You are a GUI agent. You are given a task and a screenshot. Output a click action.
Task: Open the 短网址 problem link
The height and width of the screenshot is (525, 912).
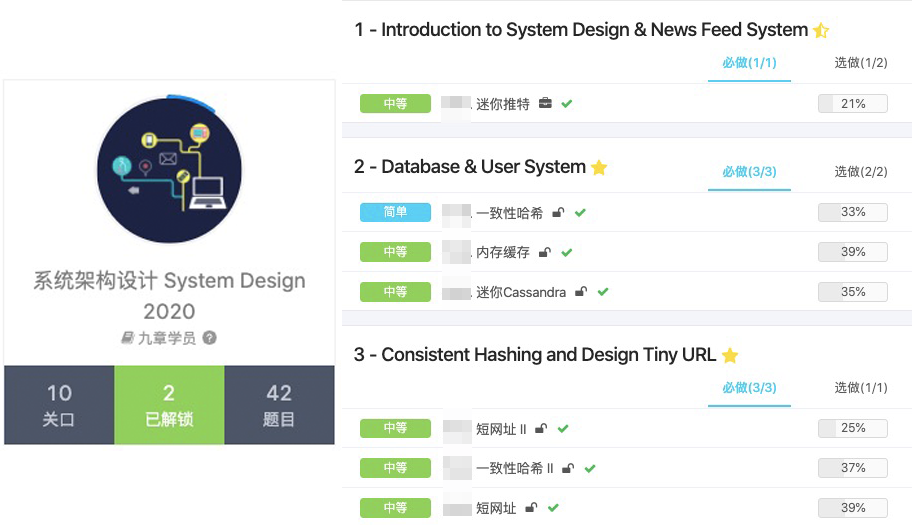click(x=496, y=508)
